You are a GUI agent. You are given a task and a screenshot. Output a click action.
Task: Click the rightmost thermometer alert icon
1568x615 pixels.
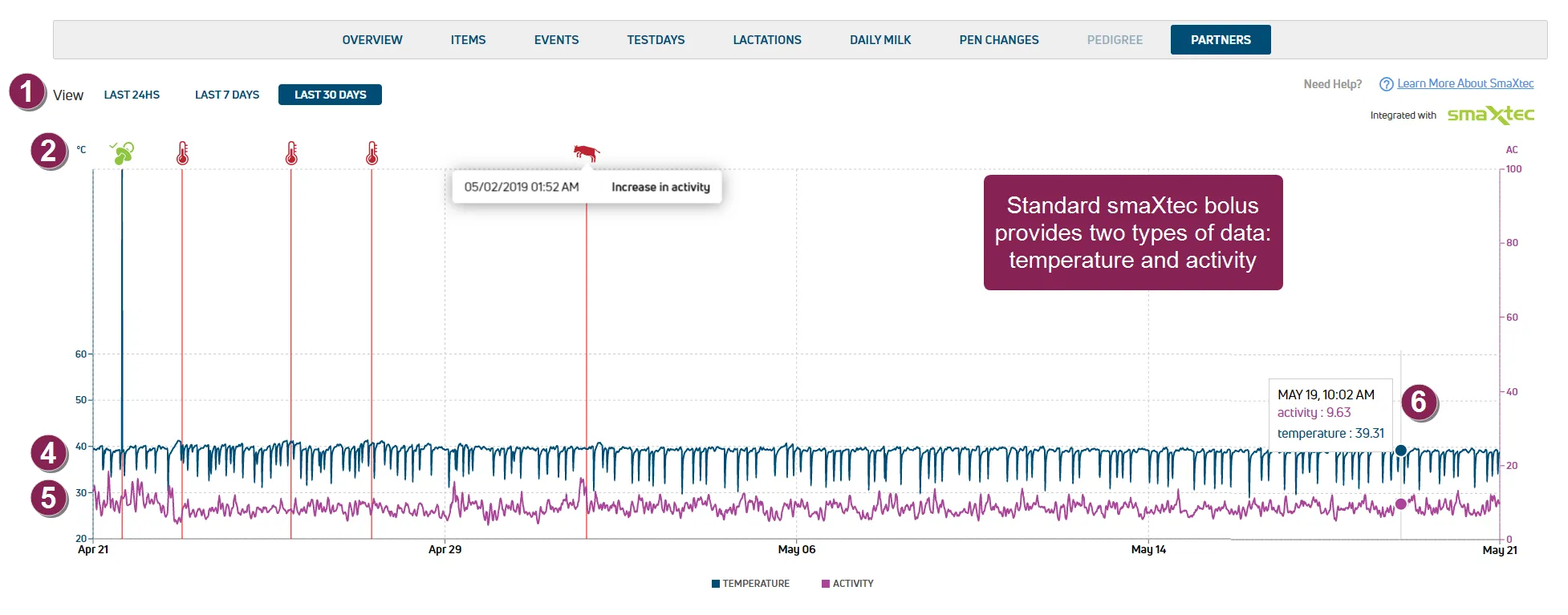point(372,153)
